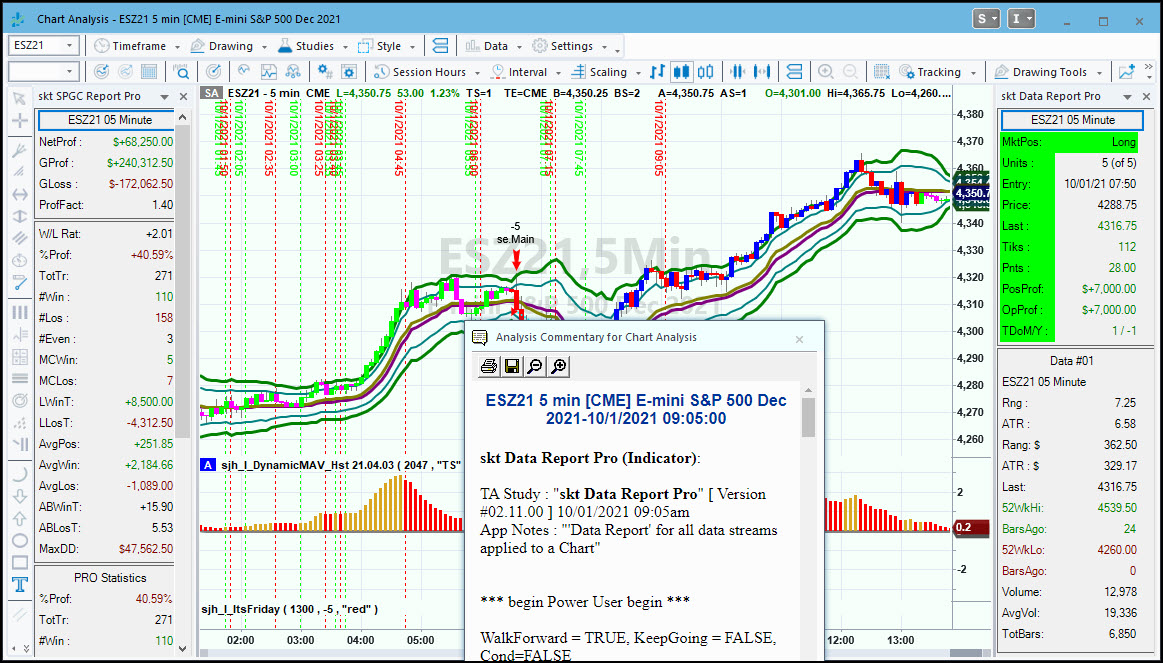Select the Text drawing tool in sidebar
This screenshot has height=663, width=1163.
pyautogui.click(x=20, y=584)
